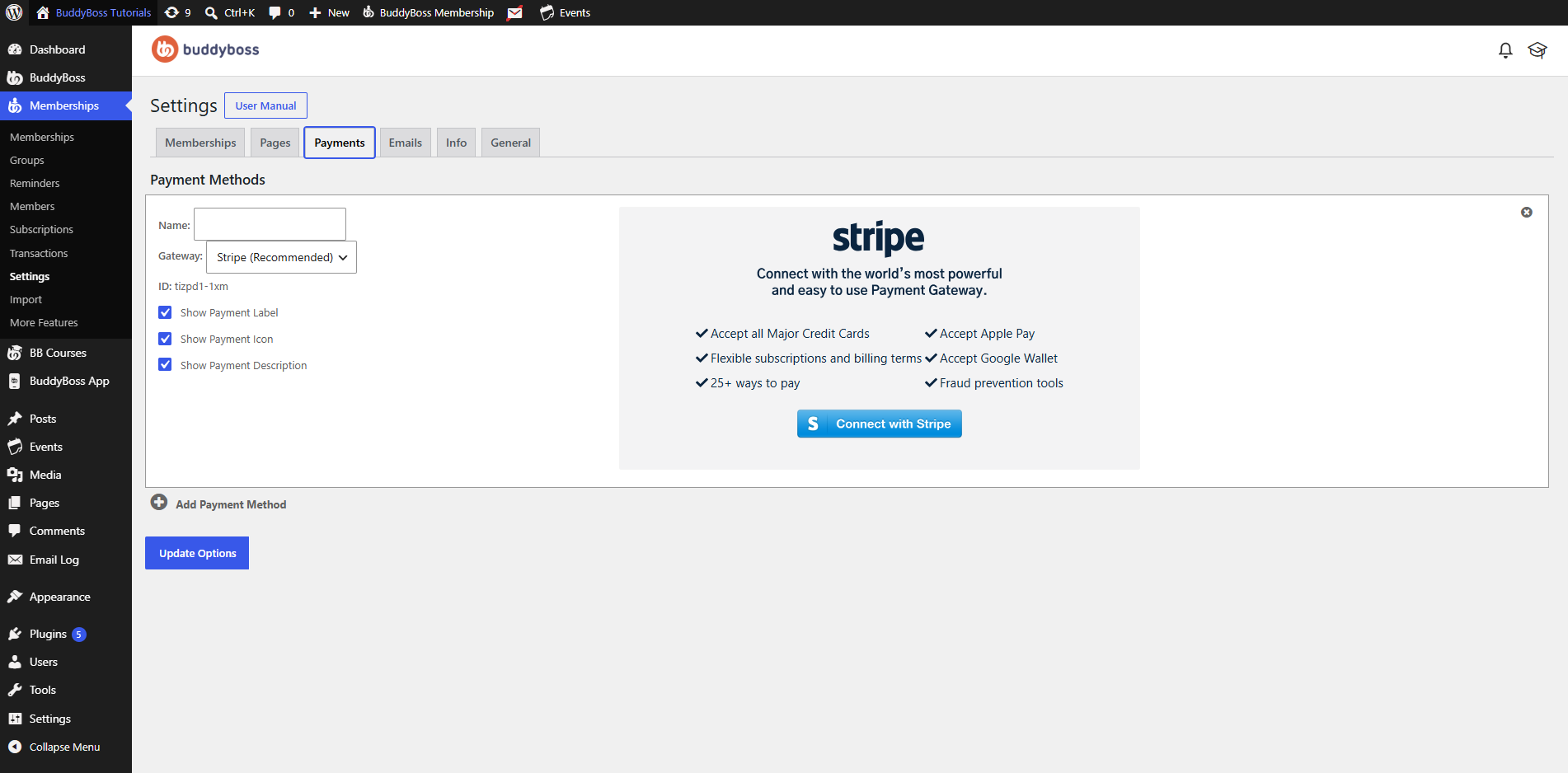1568x773 pixels.
Task: Focus the payment method Name field
Action: 270,224
